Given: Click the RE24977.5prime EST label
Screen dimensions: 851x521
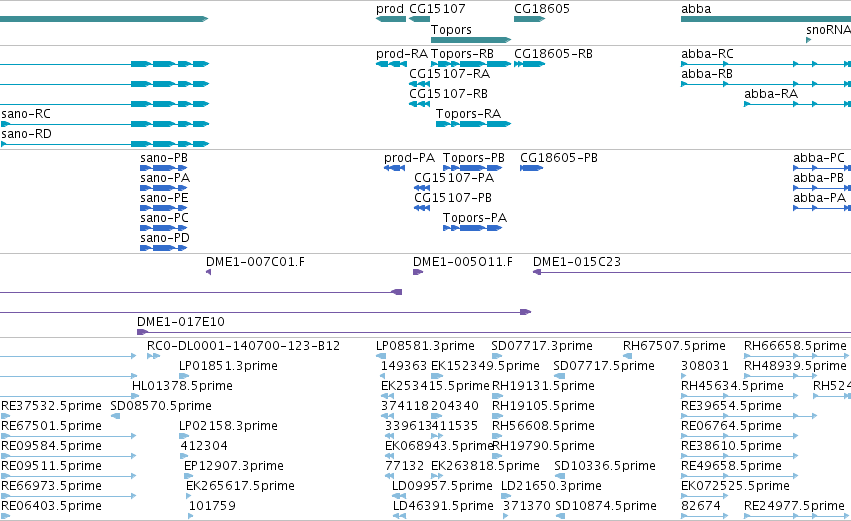Looking at the screenshot, I should click(794, 507).
